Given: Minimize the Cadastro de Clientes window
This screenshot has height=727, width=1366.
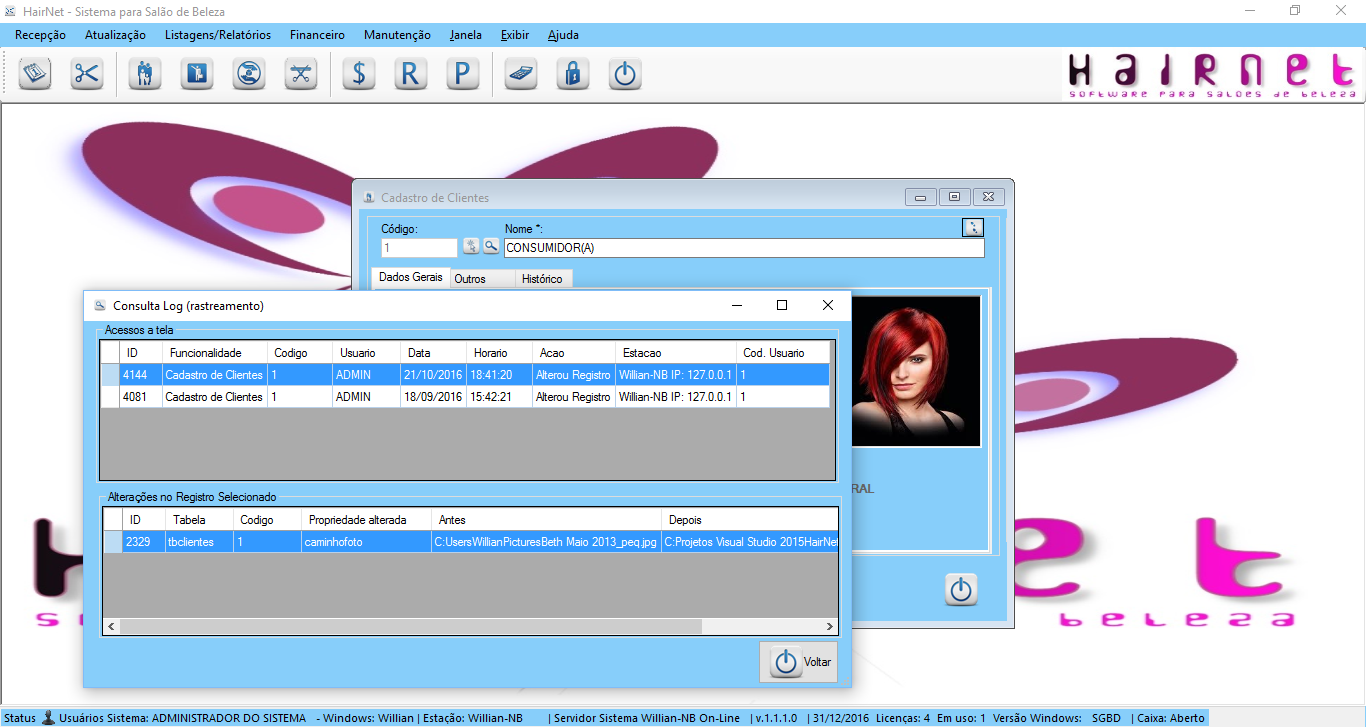Looking at the screenshot, I should click(x=920, y=197).
